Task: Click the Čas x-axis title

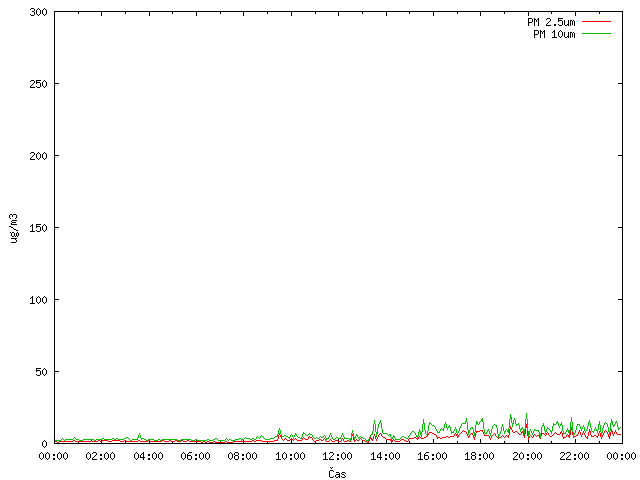Action: coord(337,473)
